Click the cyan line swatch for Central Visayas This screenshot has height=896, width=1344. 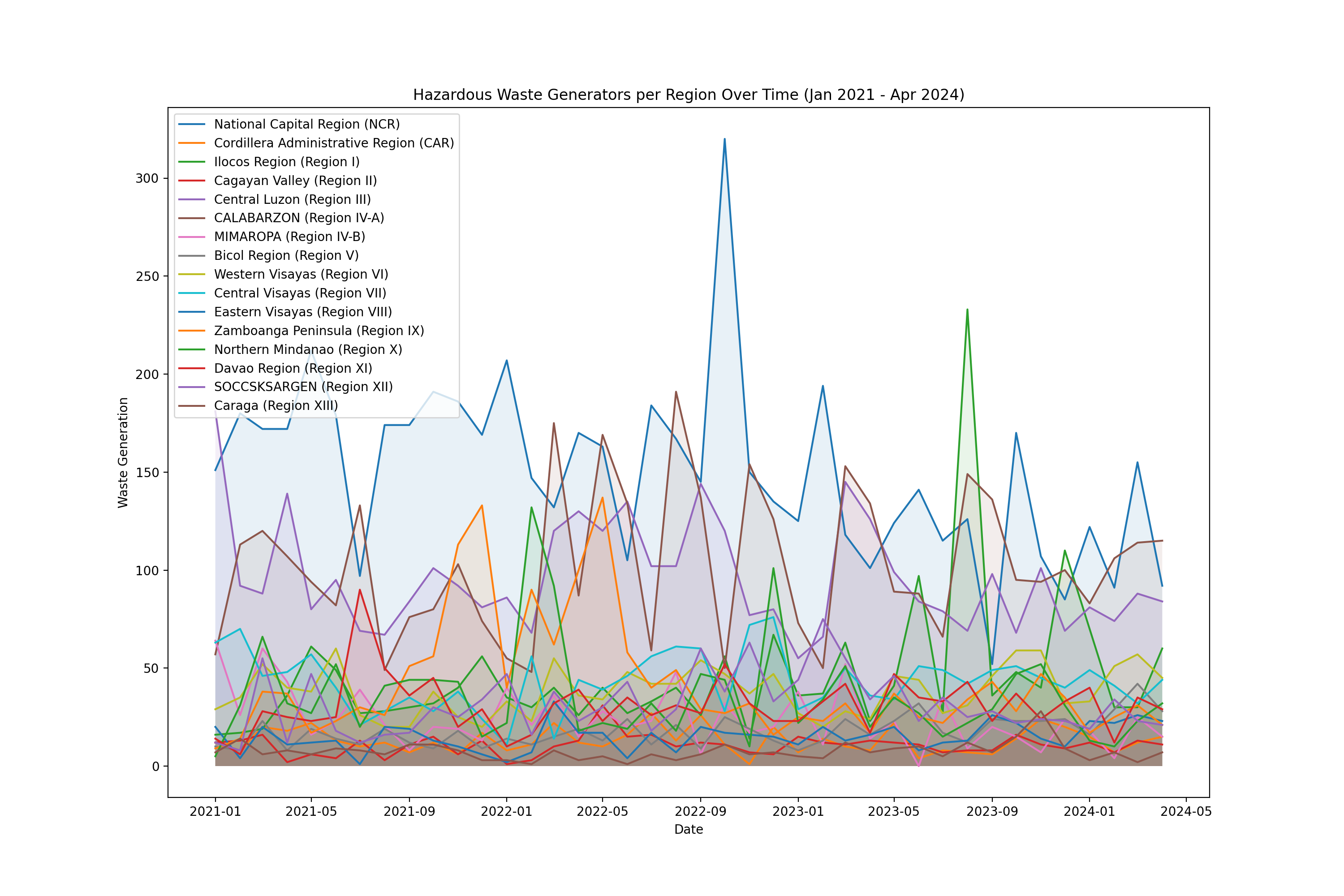click(191, 293)
